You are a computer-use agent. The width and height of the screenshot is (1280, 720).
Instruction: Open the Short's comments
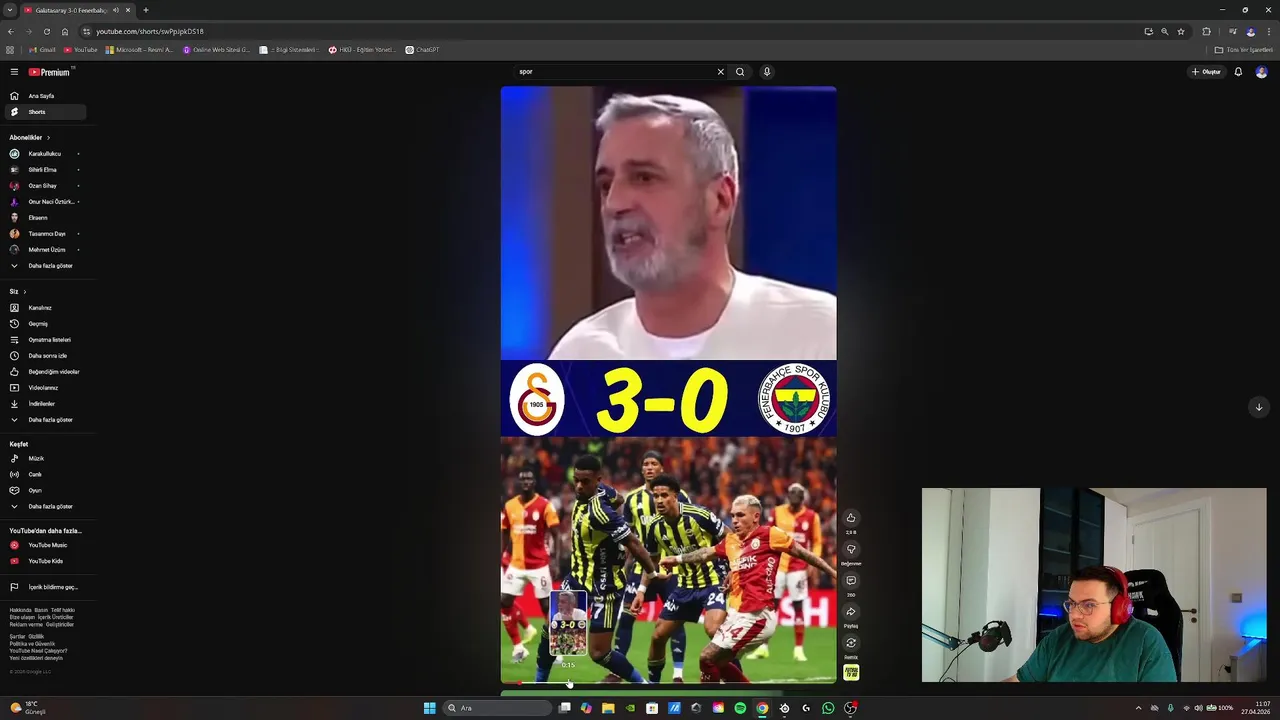pos(851,581)
